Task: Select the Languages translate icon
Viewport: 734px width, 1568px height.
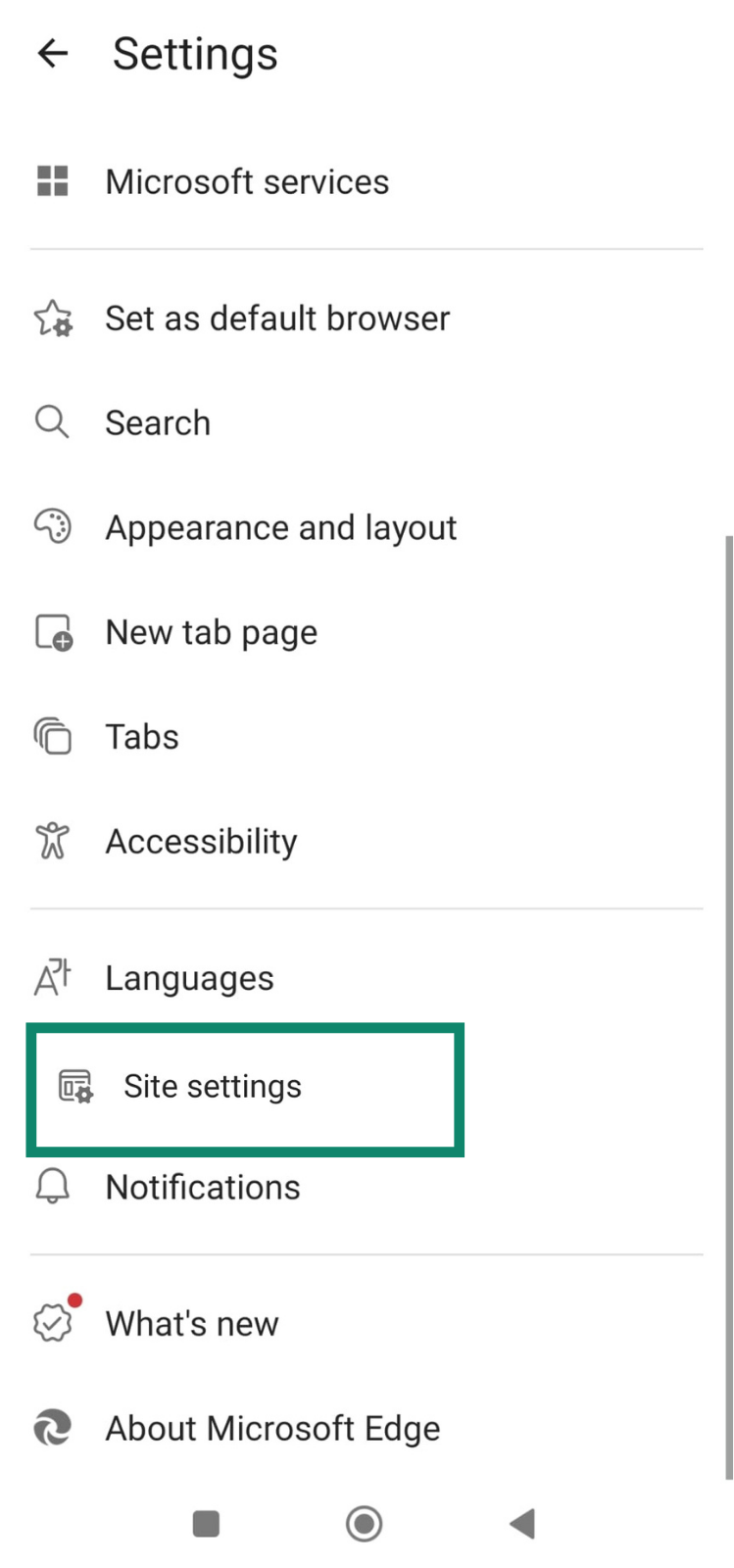Action: [x=52, y=977]
